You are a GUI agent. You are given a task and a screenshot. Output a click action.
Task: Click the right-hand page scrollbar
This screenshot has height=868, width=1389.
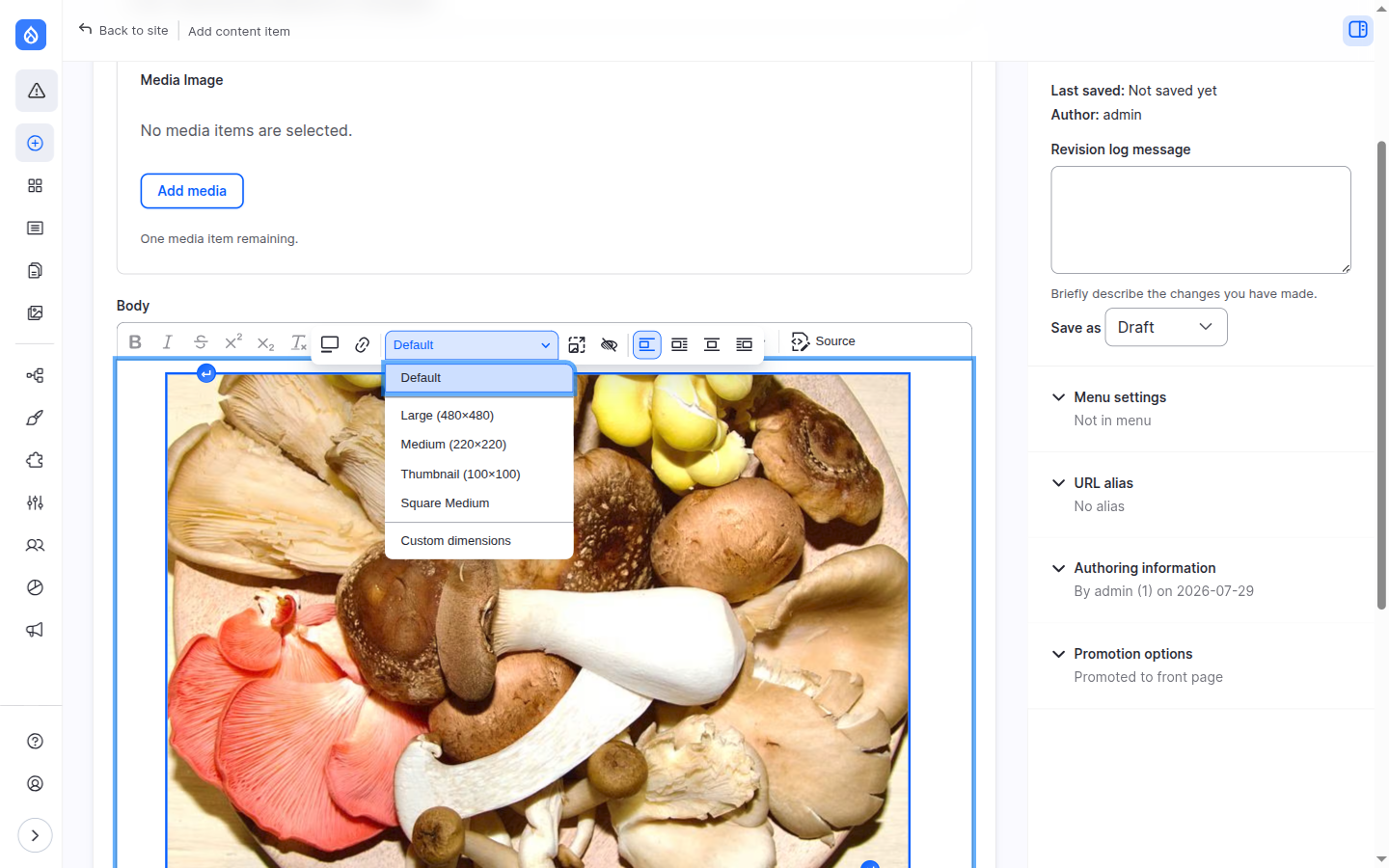pyautogui.click(x=1381, y=376)
